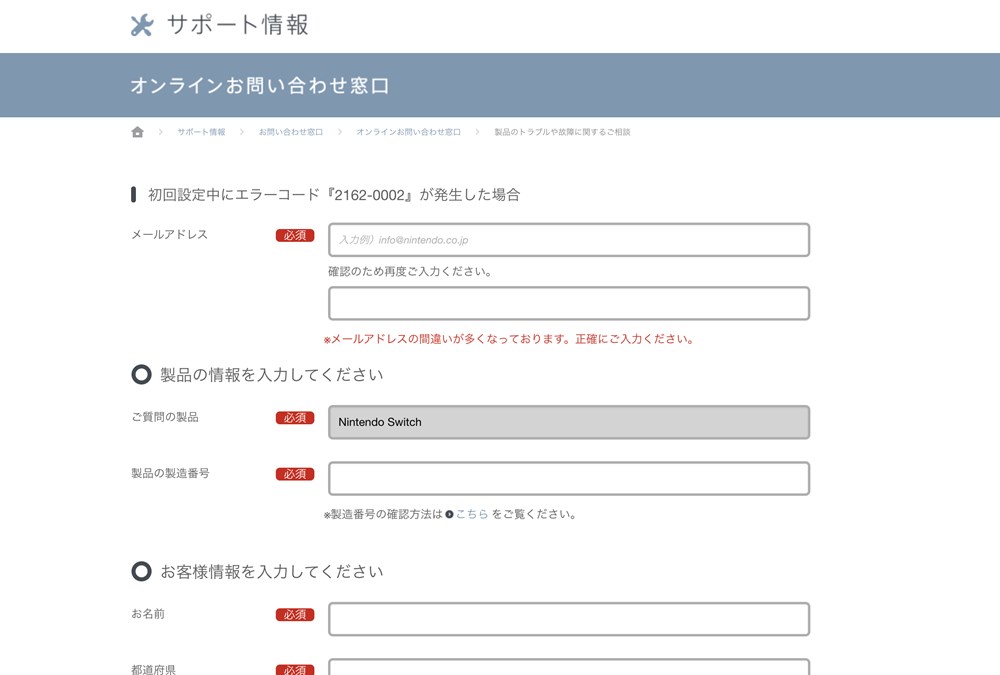Click the email confirmation input field

click(569, 303)
